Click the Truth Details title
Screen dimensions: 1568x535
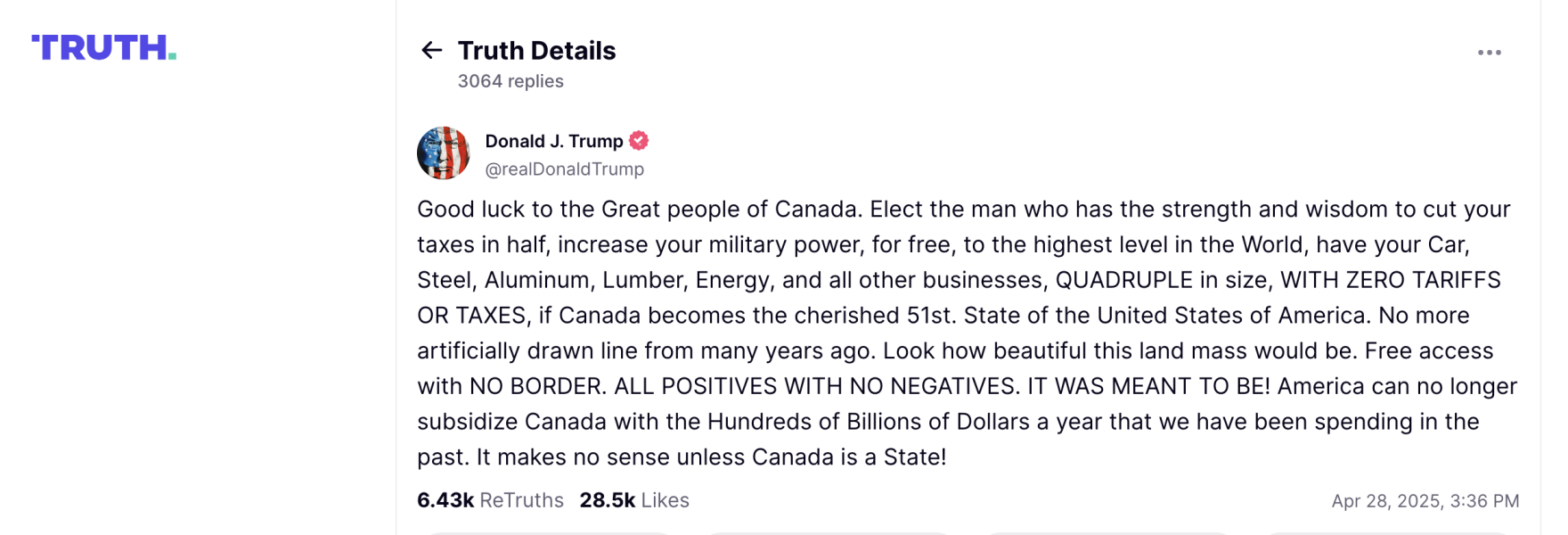[536, 51]
